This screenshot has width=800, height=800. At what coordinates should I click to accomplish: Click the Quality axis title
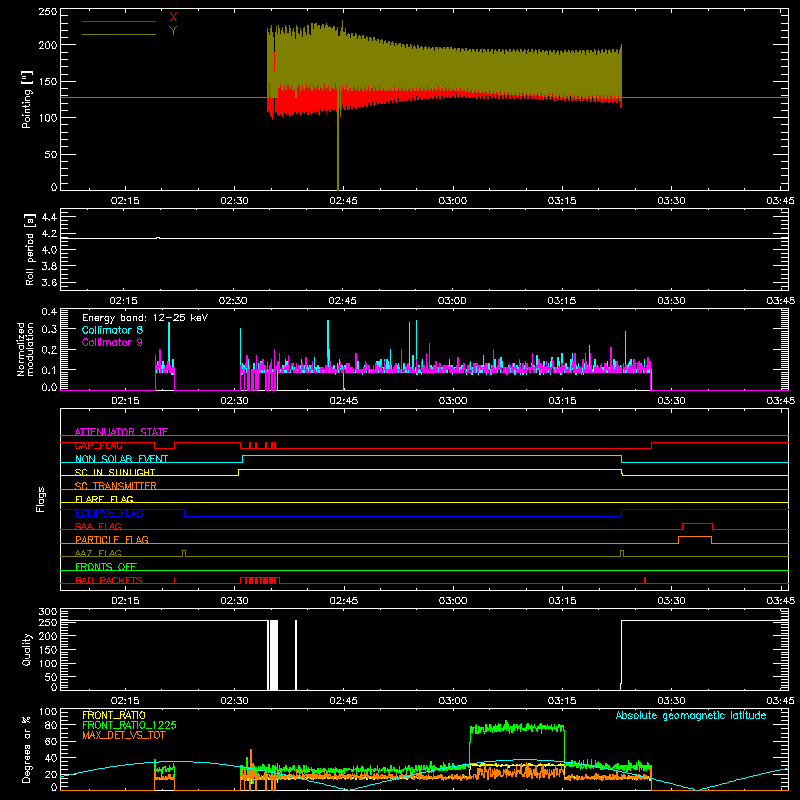point(27,649)
